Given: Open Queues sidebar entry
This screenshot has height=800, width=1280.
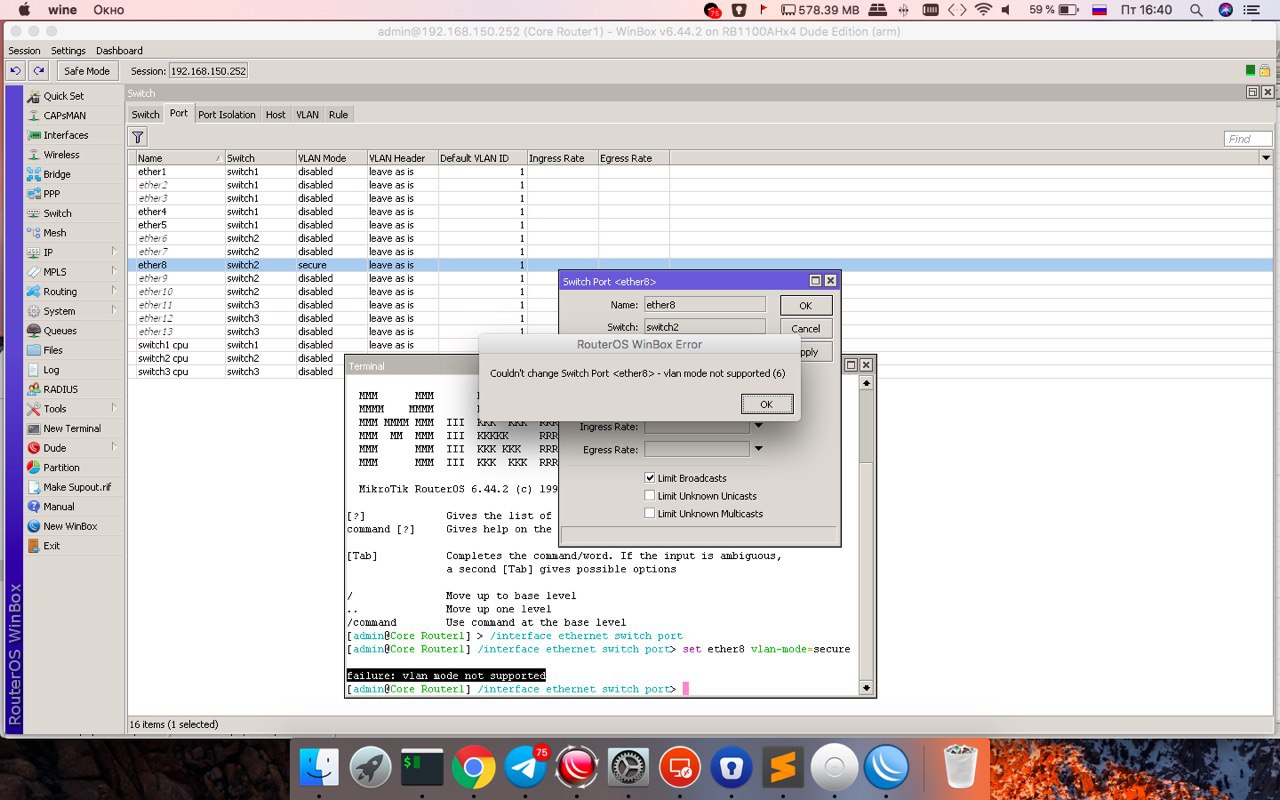Looking at the screenshot, I should point(60,331).
